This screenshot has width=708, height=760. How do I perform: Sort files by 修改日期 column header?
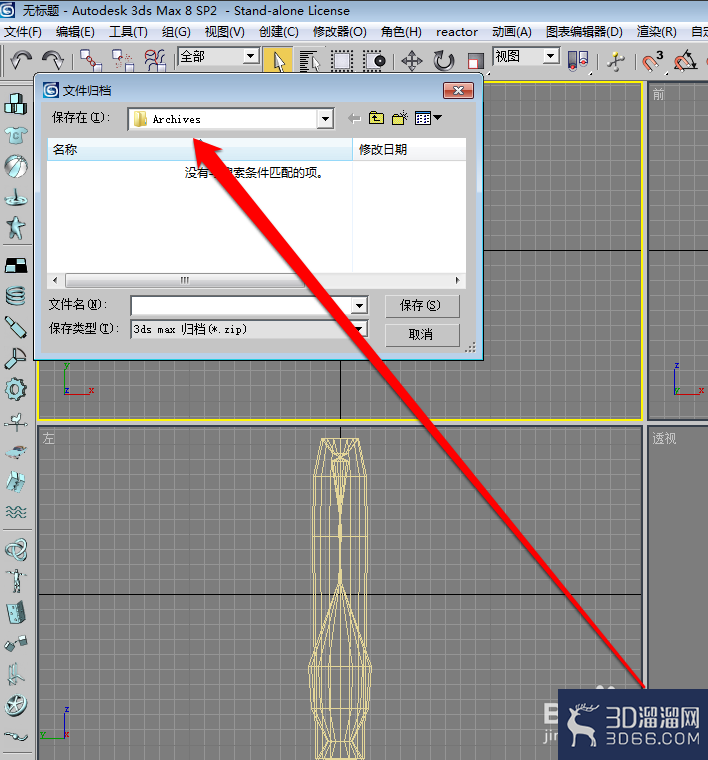409,149
